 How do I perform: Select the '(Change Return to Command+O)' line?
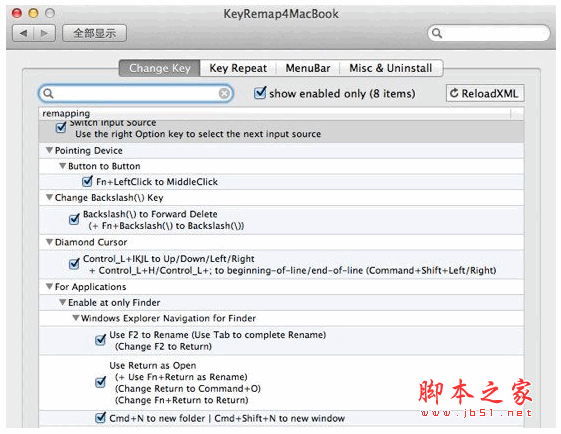(188, 389)
